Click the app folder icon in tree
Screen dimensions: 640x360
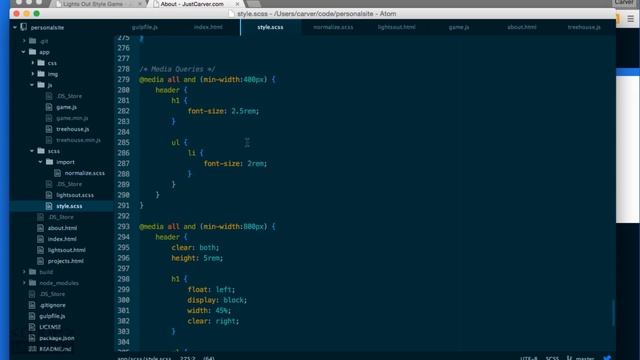33,52
